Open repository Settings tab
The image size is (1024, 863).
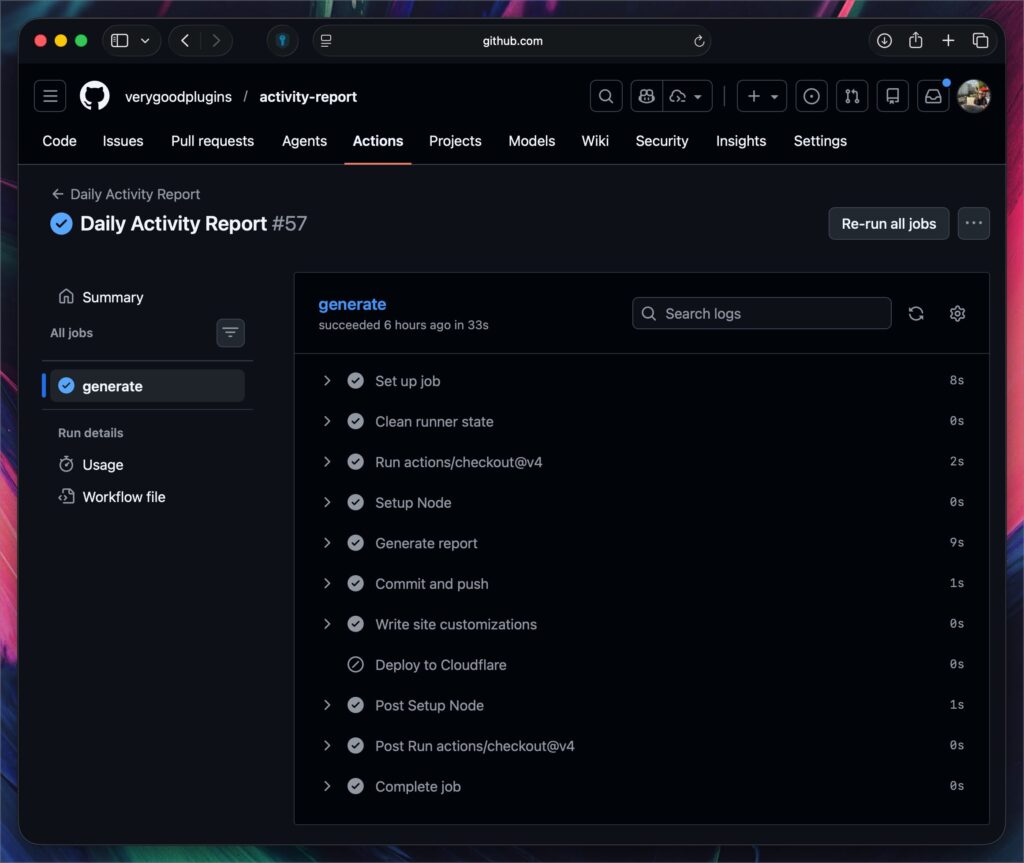[x=820, y=141]
